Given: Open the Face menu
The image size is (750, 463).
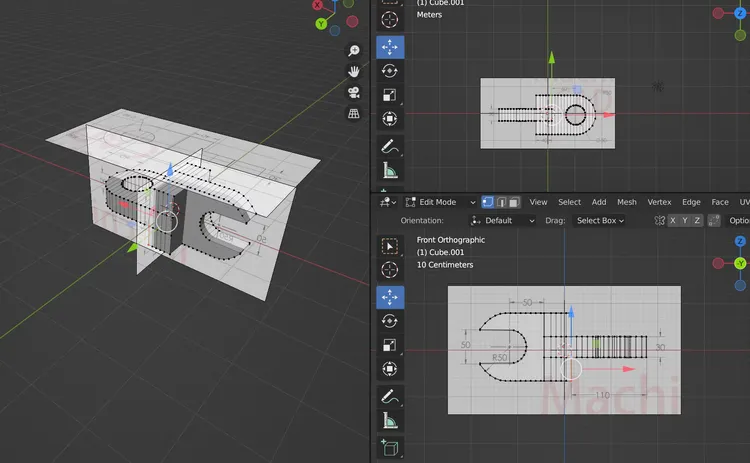Looking at the screenshot, I should tap(720, 202).
